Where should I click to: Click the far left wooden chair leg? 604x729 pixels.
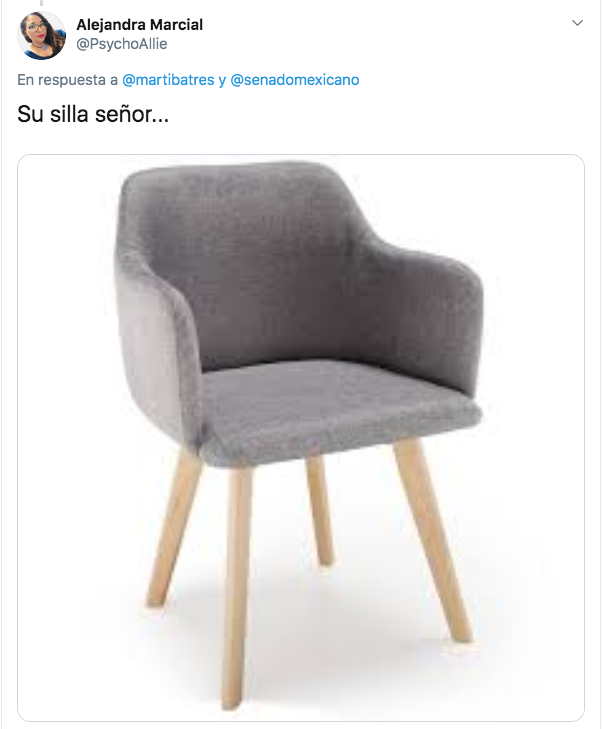pyautogui.click(x=173, y=528)
